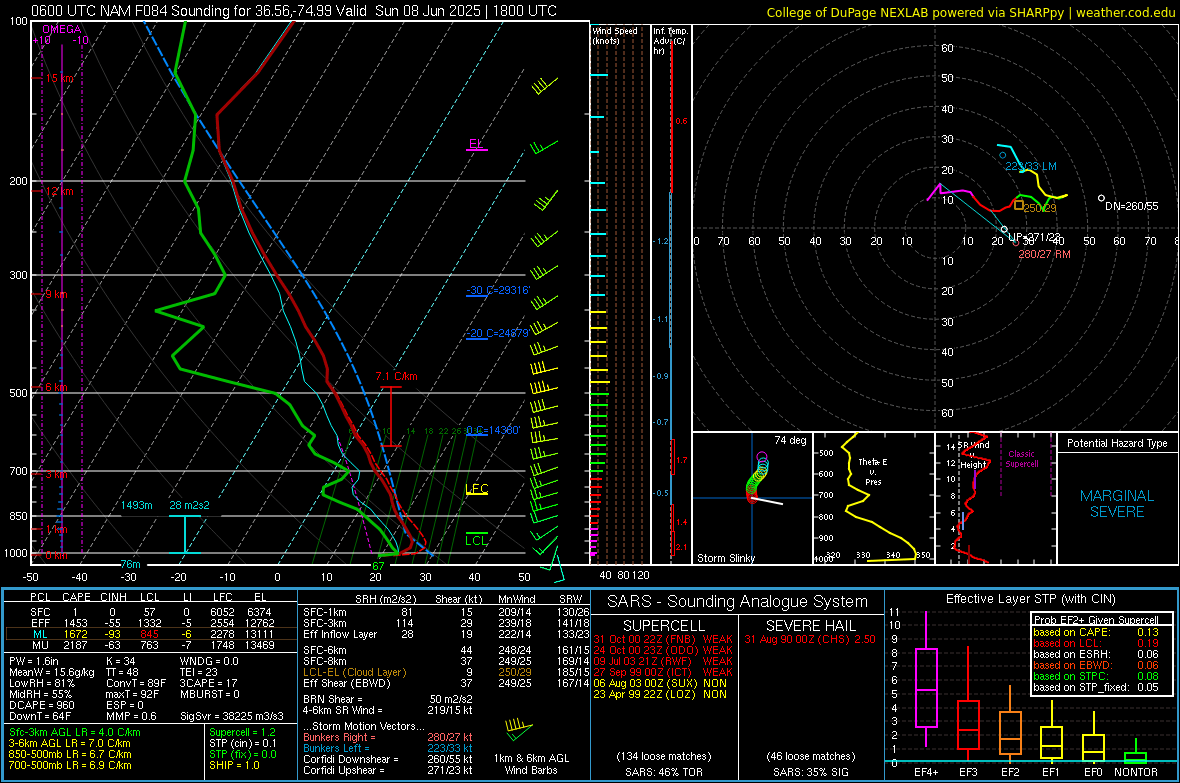Click the 06 Aug 03 00Z (SUX) NON analog
This screenshot has height=783, width=1180.
(660, 683)
